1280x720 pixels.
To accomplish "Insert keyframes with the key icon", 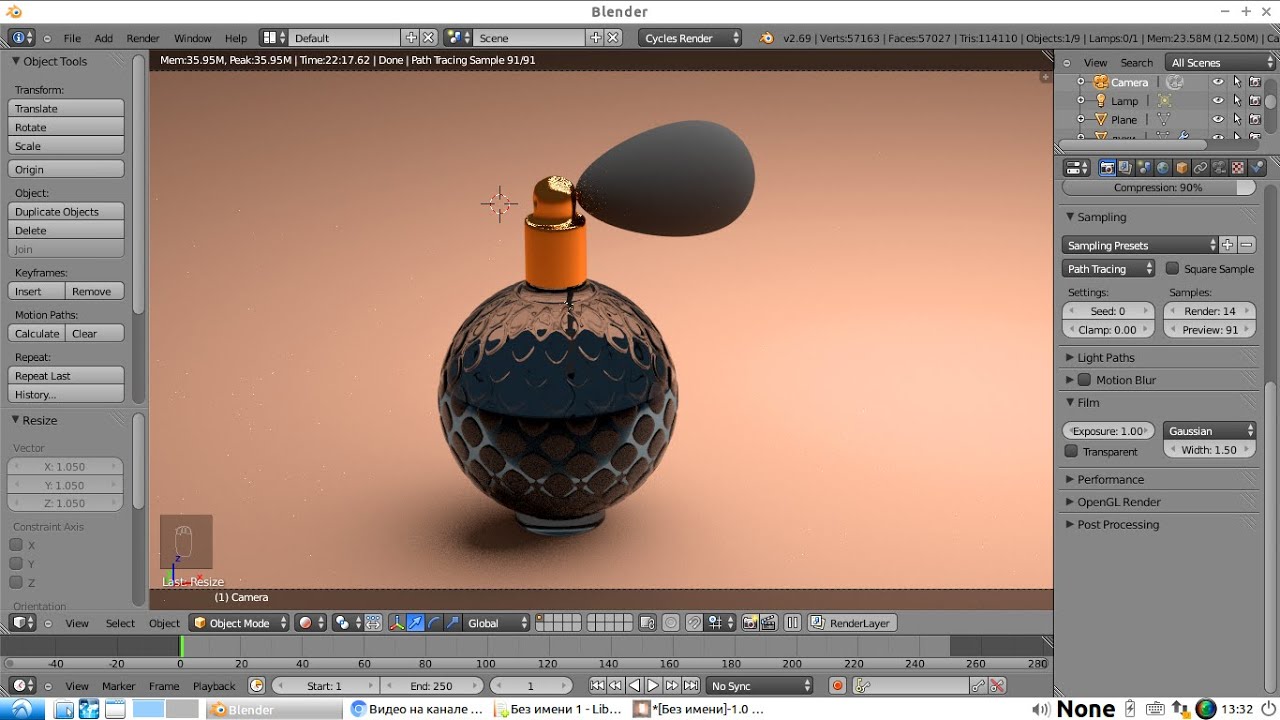I will [979, 685].
